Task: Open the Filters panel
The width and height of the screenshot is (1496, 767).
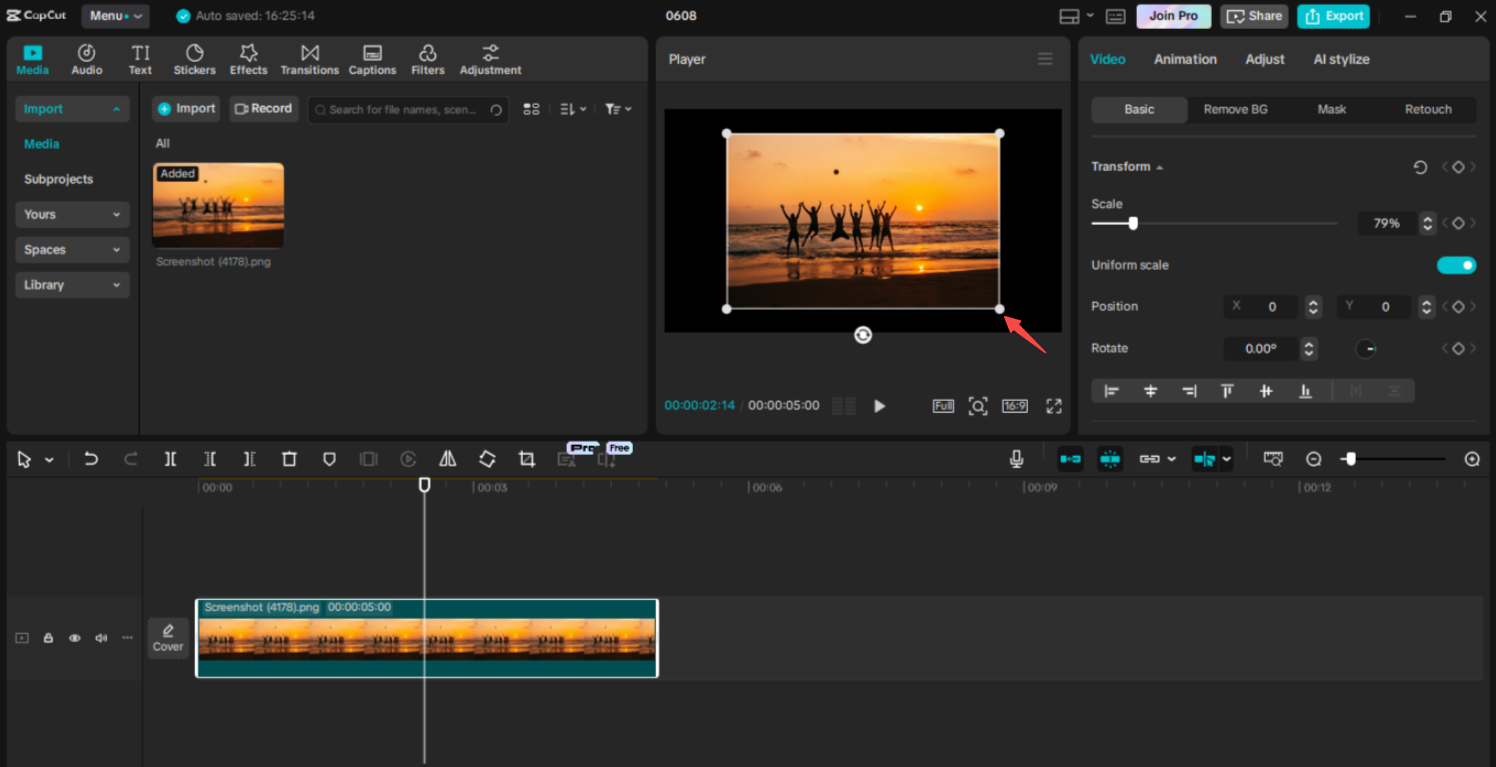Action: click(428, 58)
